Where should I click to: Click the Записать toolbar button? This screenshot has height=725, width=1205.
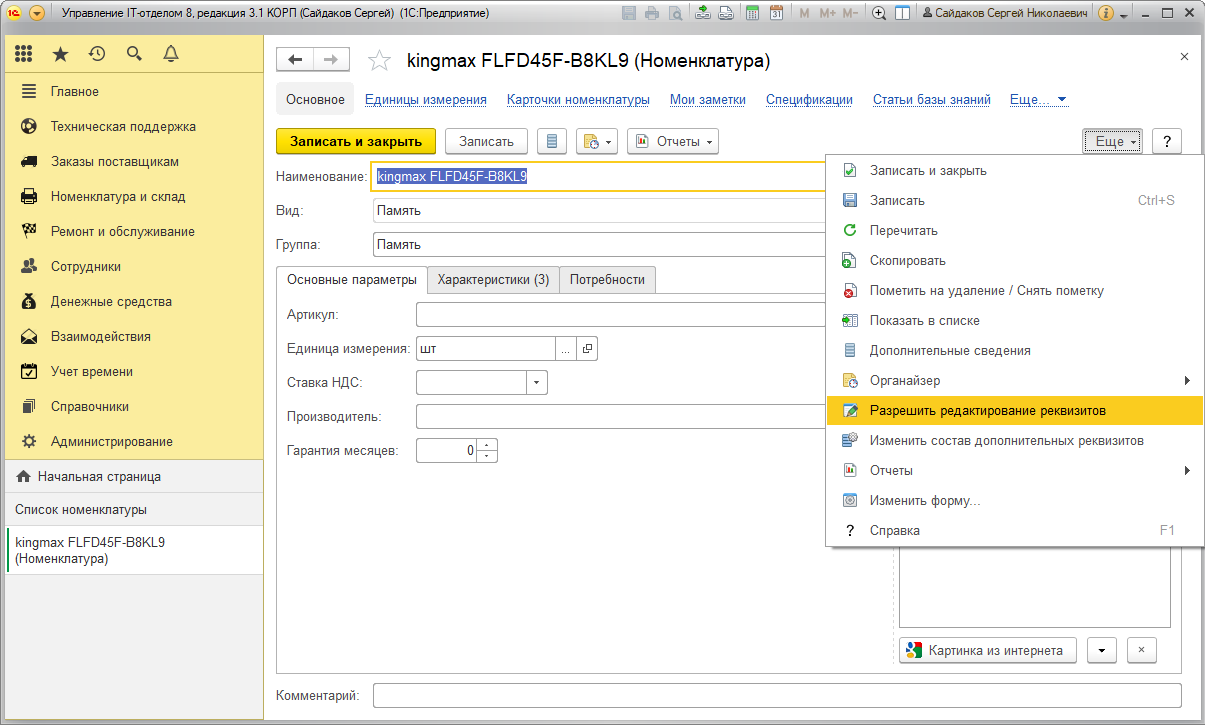pos(486,142)
